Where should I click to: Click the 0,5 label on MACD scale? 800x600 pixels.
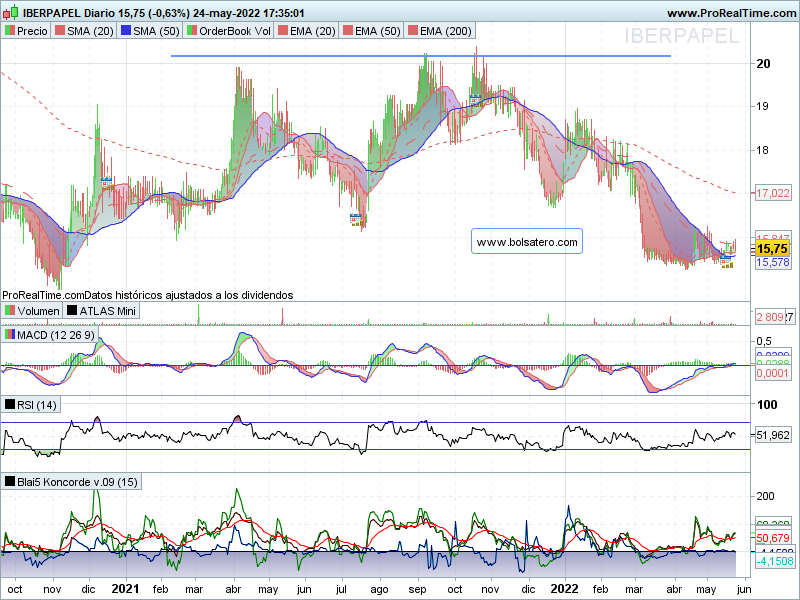(x=764, y=341)
